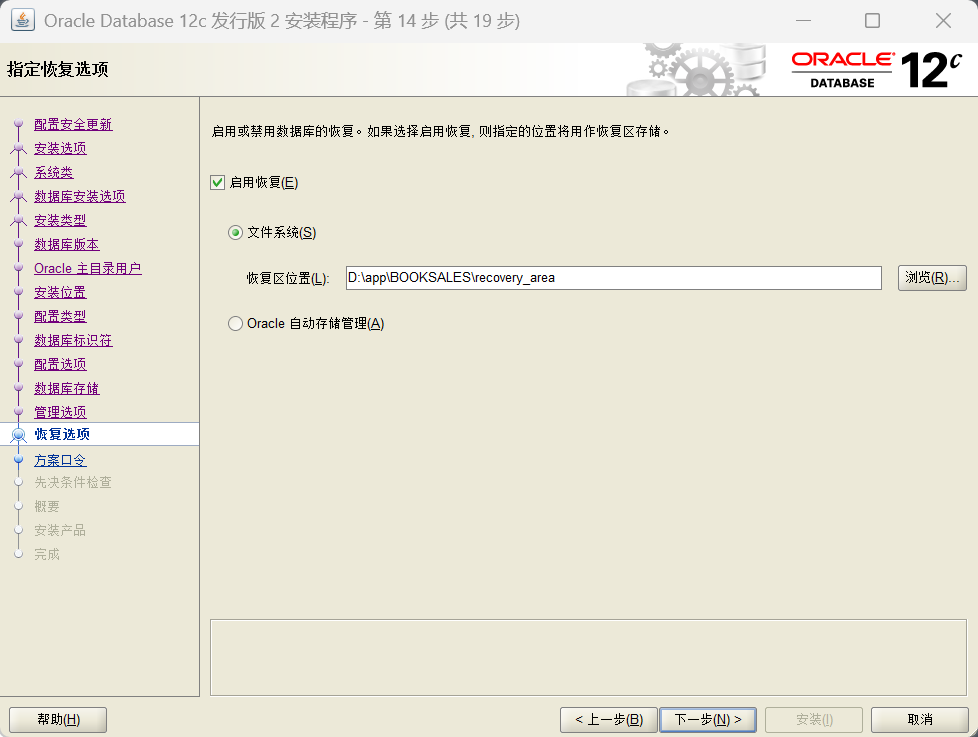Close the installer window
Viewport: 978px width, 737px height.
pyautogui.click(x=943, y=21)
